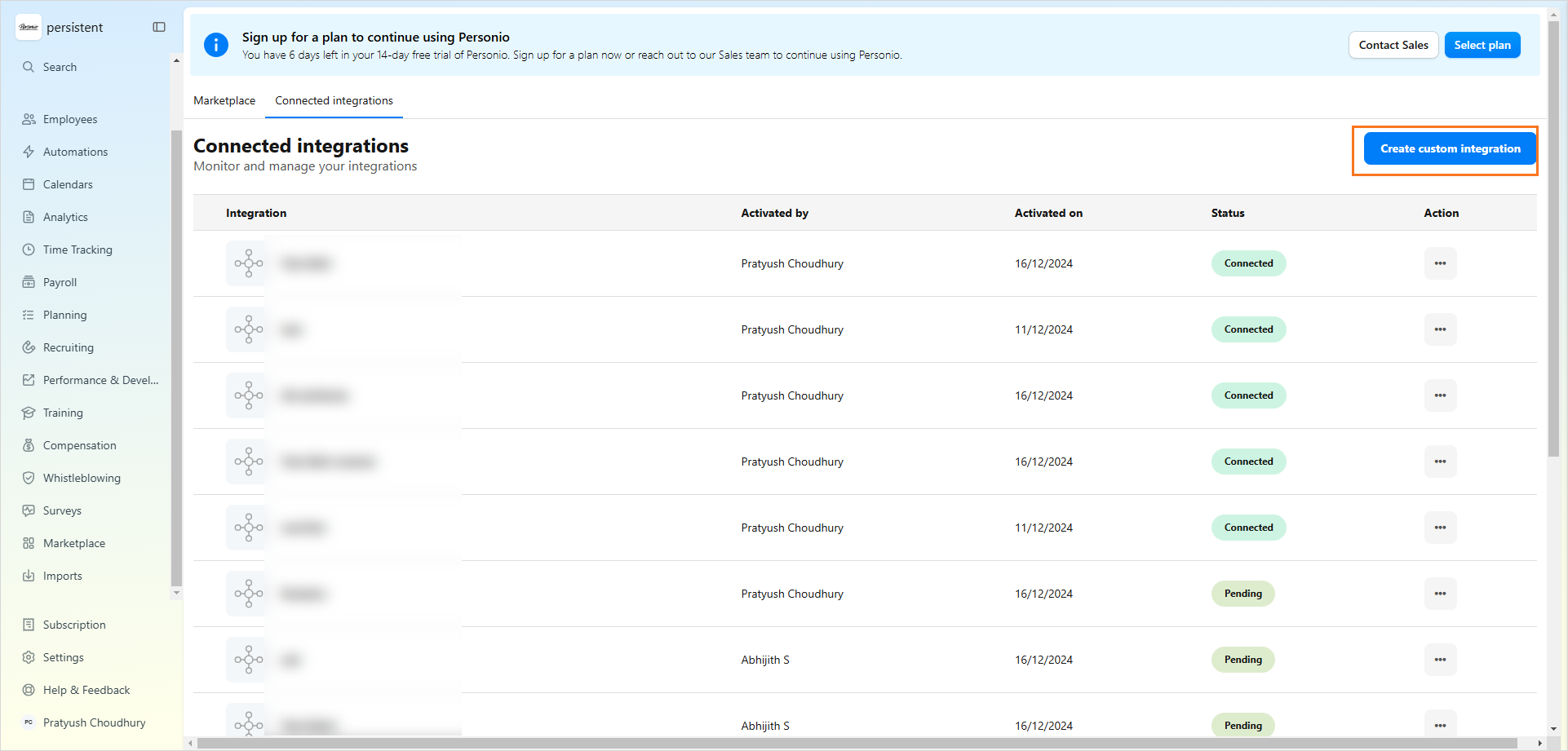Click the Whistleblowing shield icon
Image resolution: width=1568 pixels, height=751 pixels.
[29, 478]
